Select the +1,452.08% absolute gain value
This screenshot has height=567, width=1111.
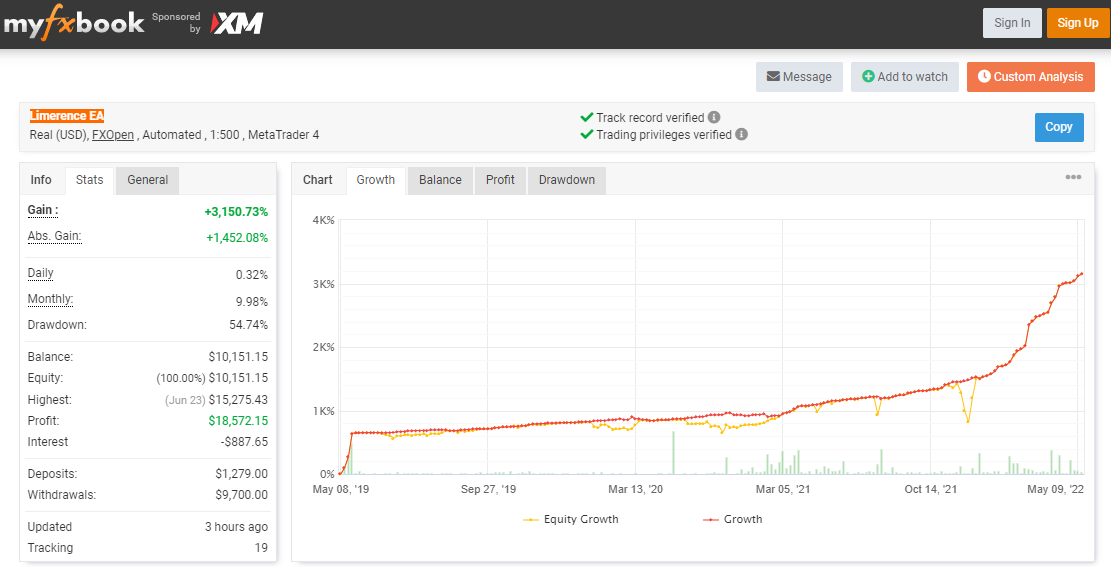click(x=237, y=238)
